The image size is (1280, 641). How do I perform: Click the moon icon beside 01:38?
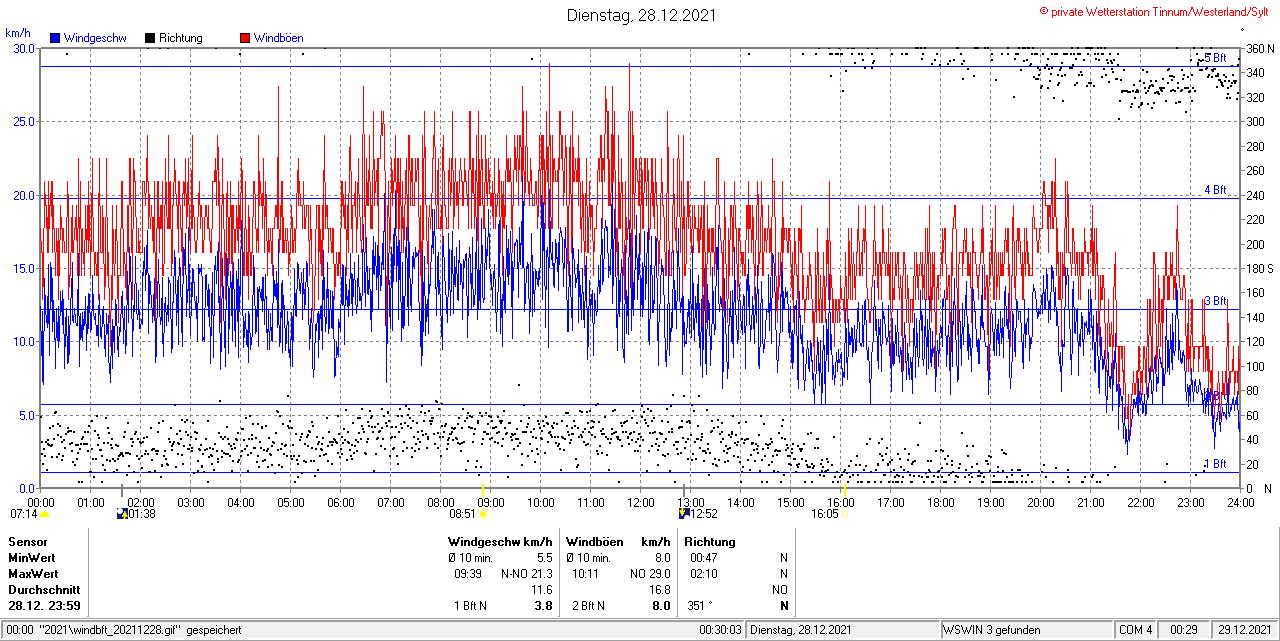tap(122, 513)
